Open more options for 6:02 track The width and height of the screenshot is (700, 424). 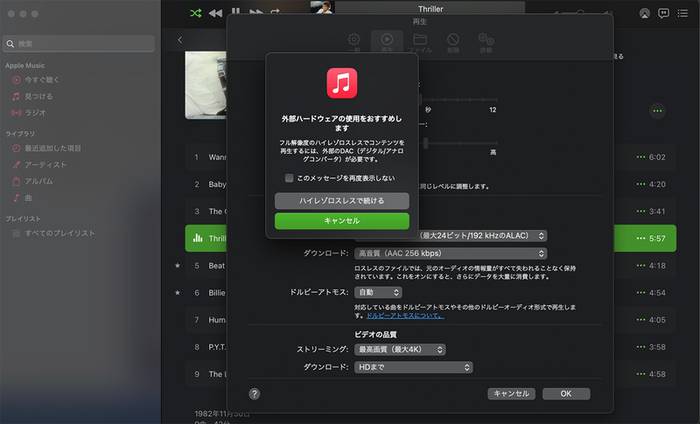coord(641,157)
